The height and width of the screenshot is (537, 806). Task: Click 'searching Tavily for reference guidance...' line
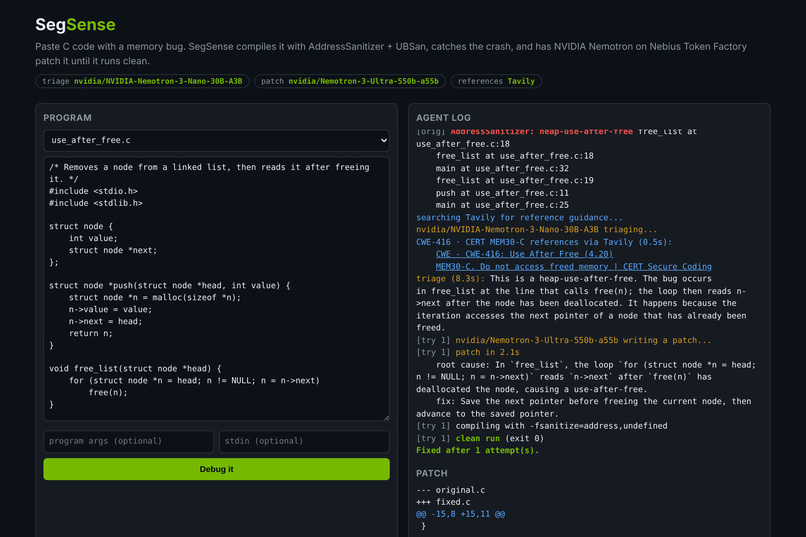click(519, 217)
